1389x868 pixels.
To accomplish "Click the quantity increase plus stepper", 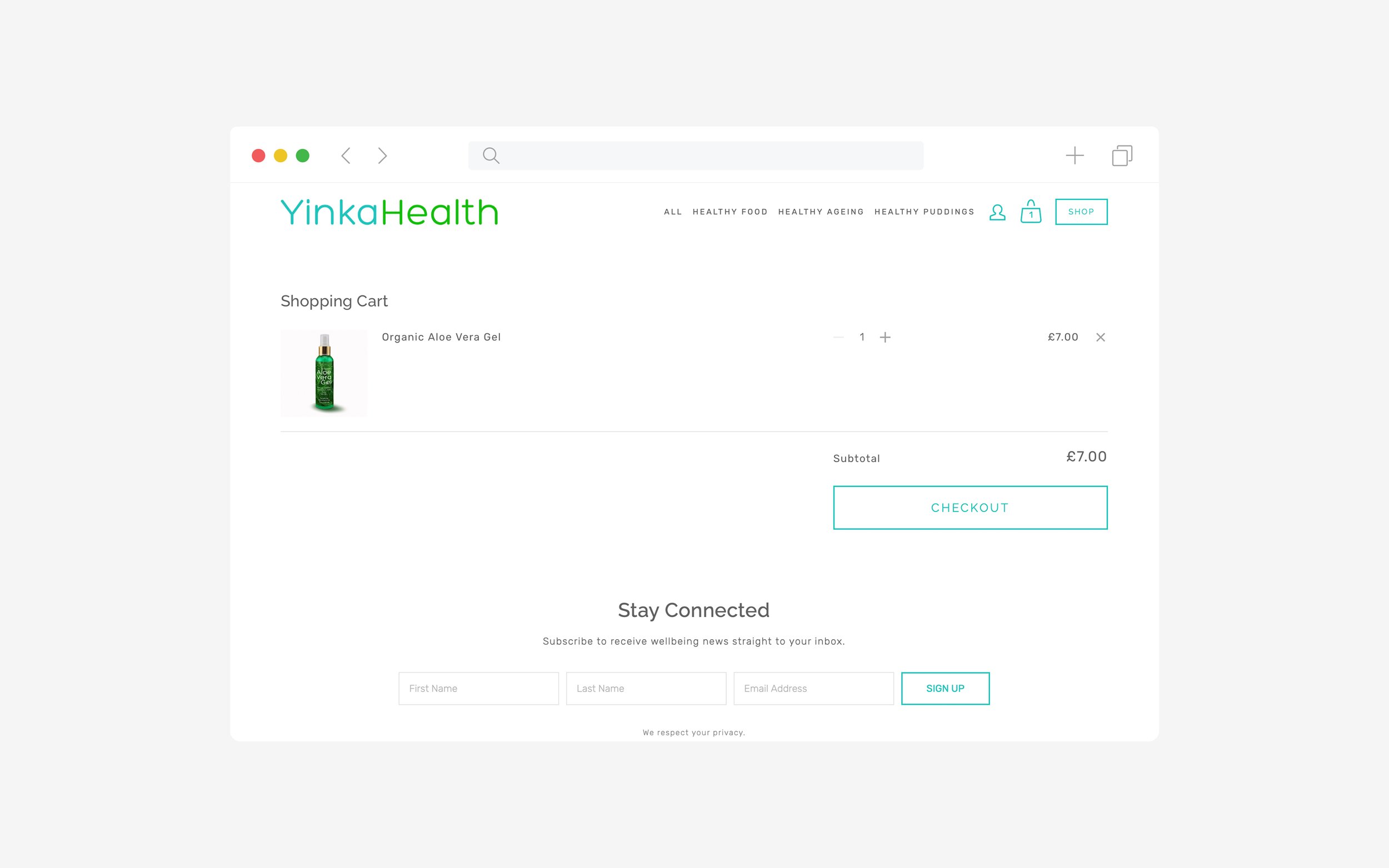I will 885,337.
